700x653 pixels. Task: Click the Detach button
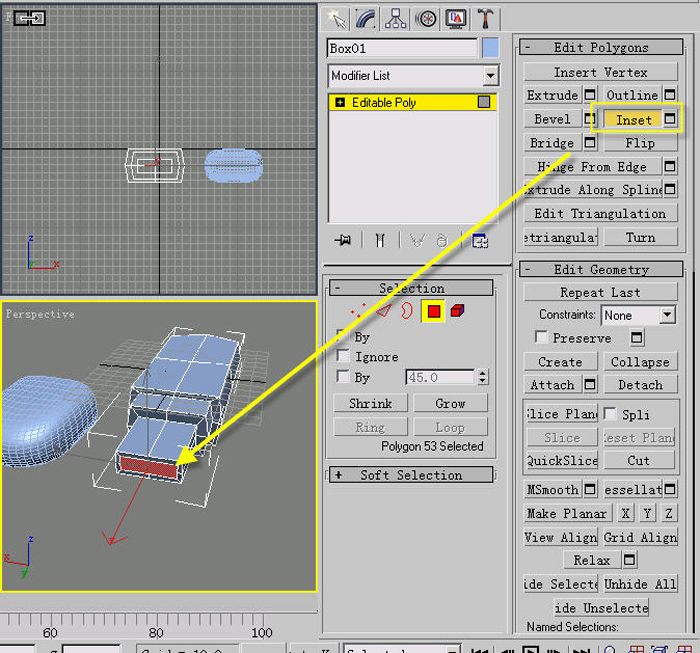click(640, 384)
